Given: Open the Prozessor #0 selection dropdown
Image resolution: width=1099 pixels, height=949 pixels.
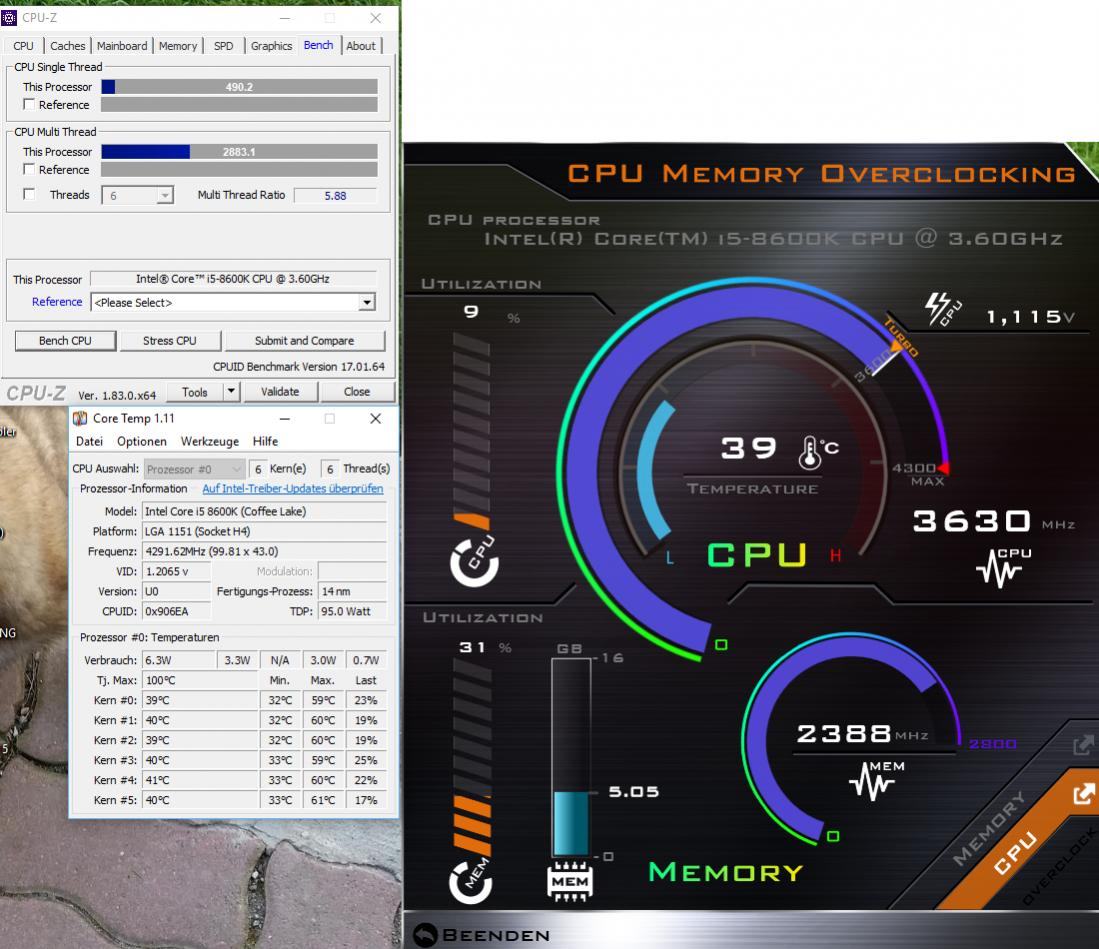Looking at the screenshot, I should (x=193, y=469).
